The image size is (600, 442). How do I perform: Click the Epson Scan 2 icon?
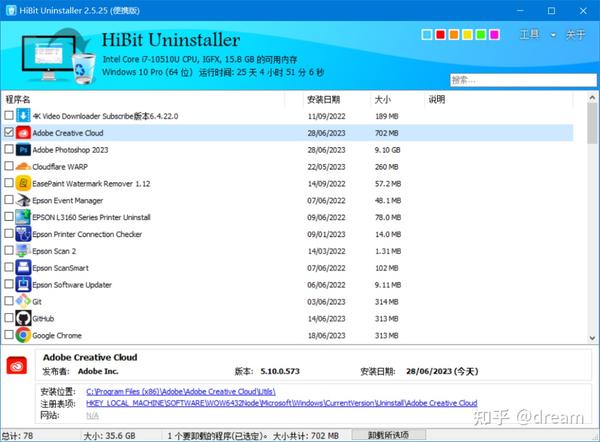(x=23, y=250)
